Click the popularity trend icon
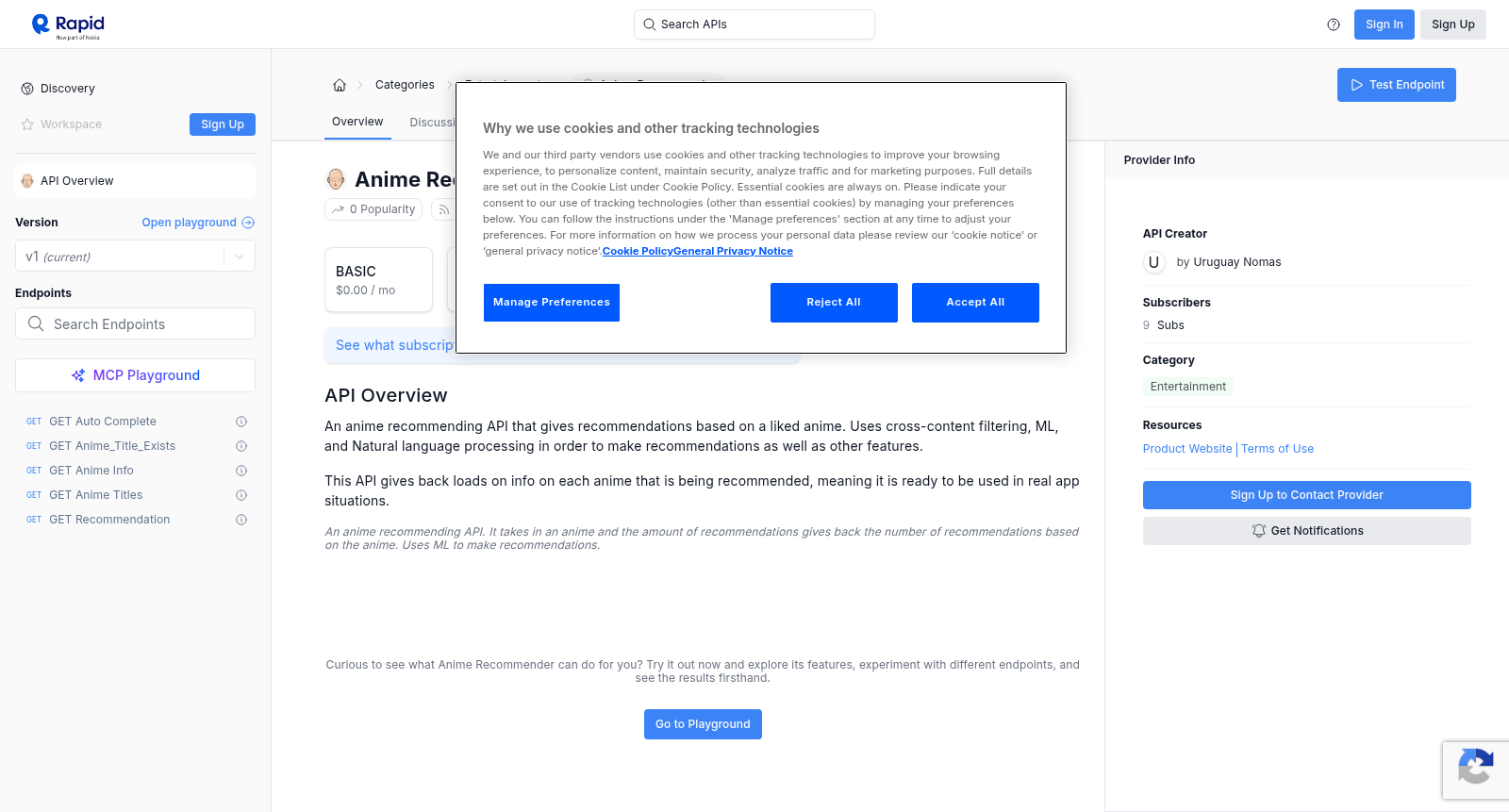 click(x=338, y=209)
